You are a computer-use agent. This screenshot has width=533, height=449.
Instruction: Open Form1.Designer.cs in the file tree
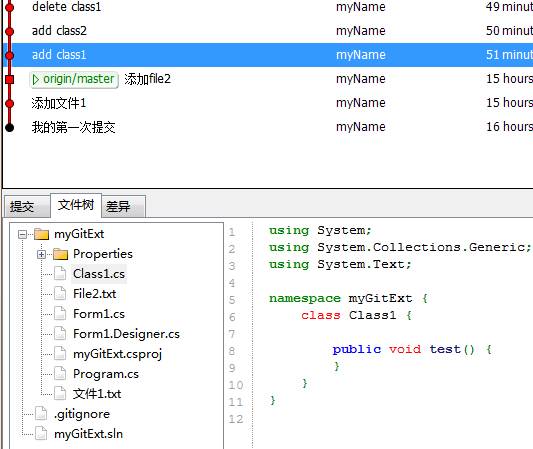pos(126,334)
